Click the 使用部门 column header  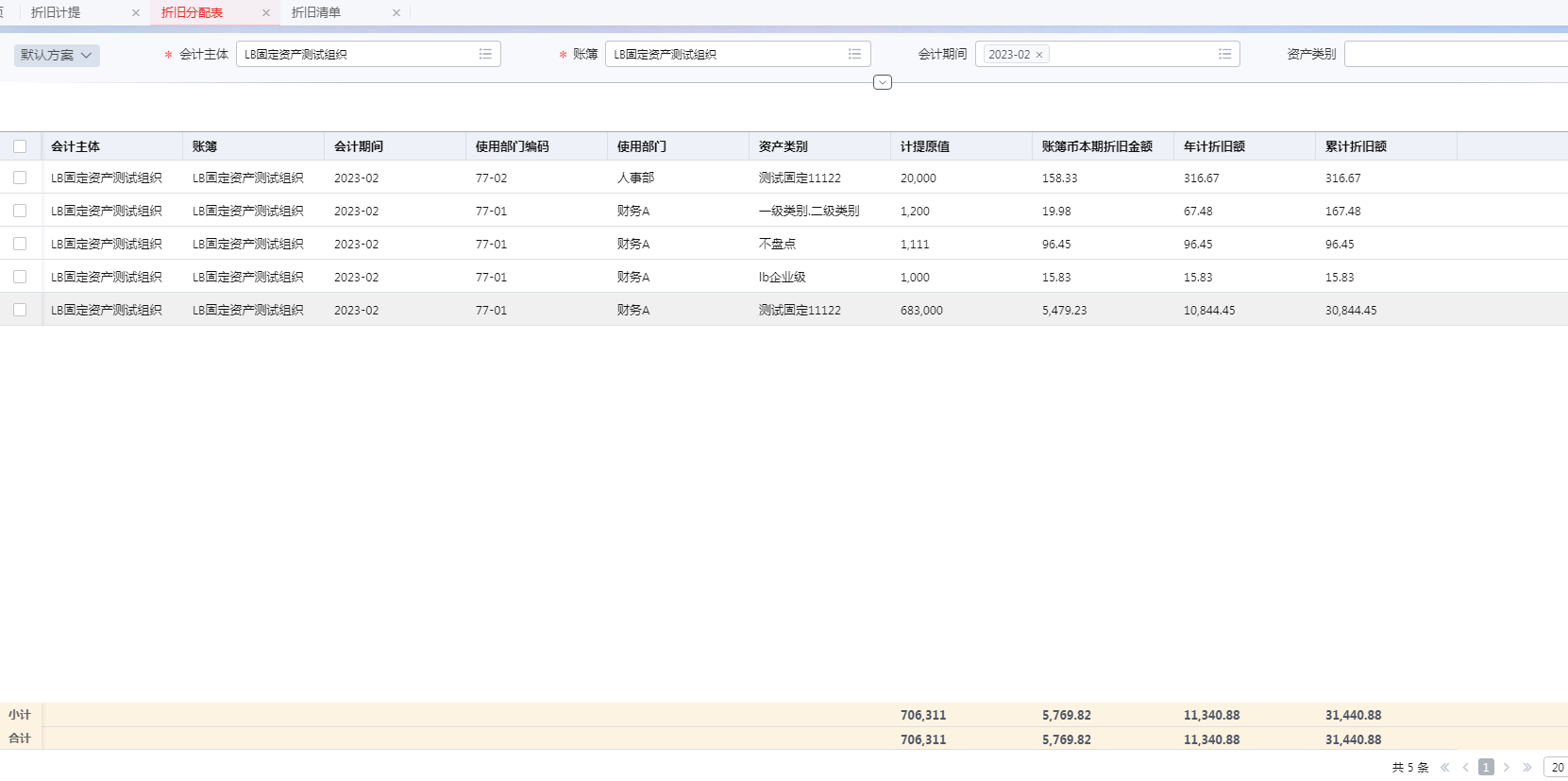pos(642,146)
